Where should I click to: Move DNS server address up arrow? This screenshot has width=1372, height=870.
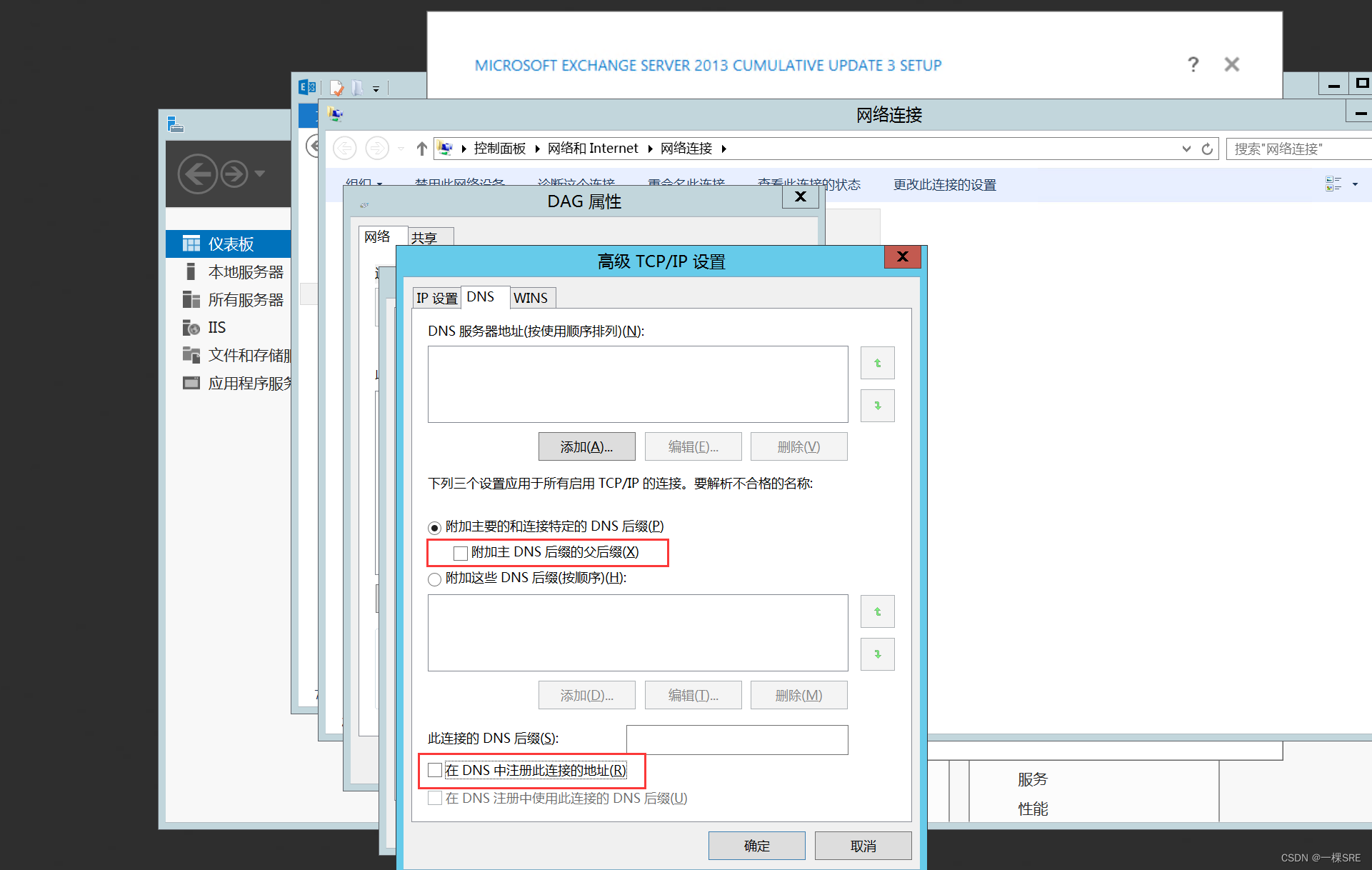tap(877, 363)
